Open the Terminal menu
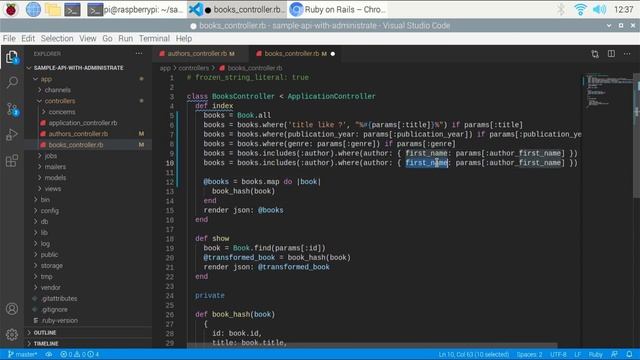This screenshot has width=640, height=360. 154,38
